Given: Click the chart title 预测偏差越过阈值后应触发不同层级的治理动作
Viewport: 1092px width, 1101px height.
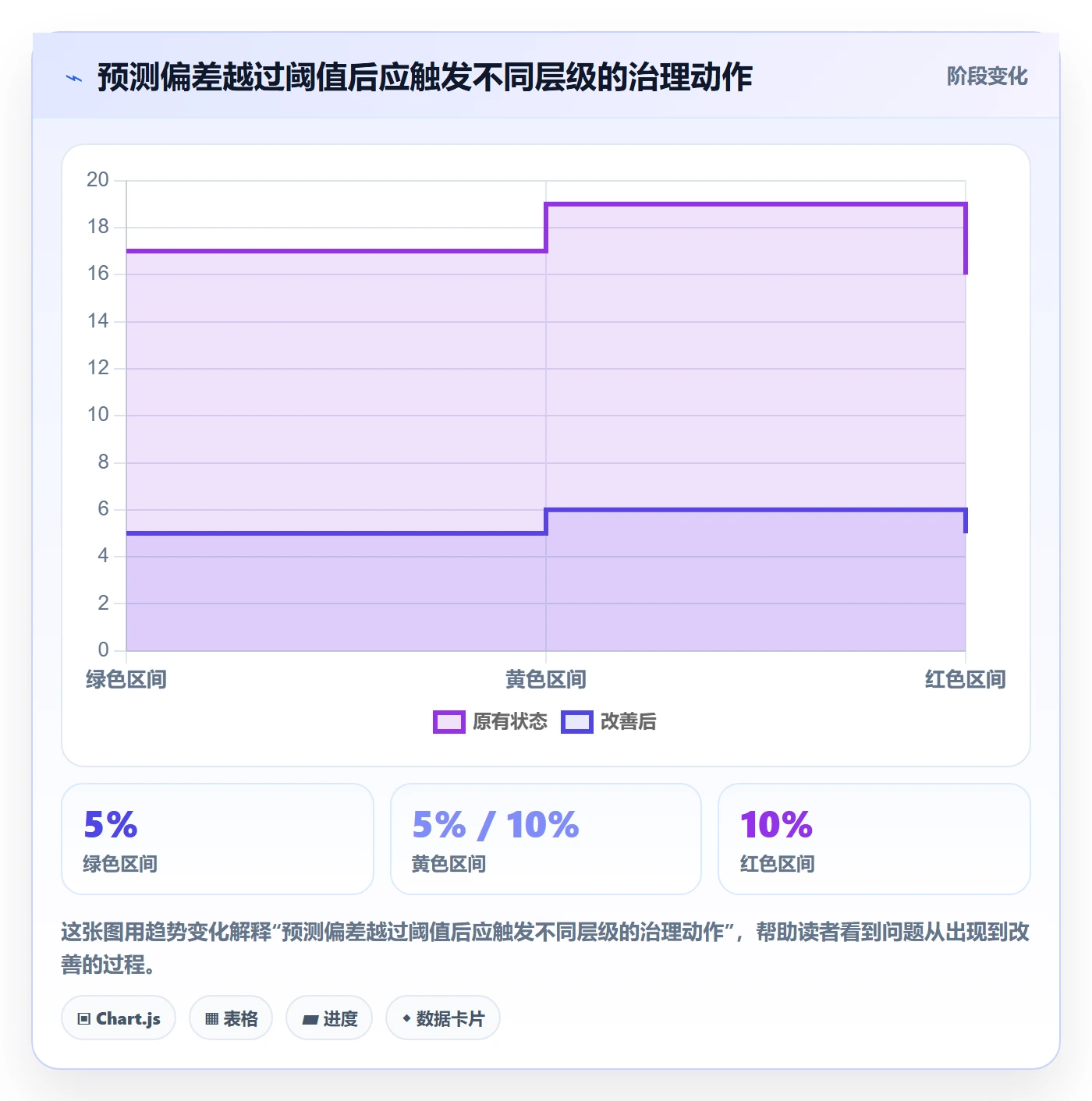Looking at the screenshot, I should pyautogui.click(x=425, y=77).
